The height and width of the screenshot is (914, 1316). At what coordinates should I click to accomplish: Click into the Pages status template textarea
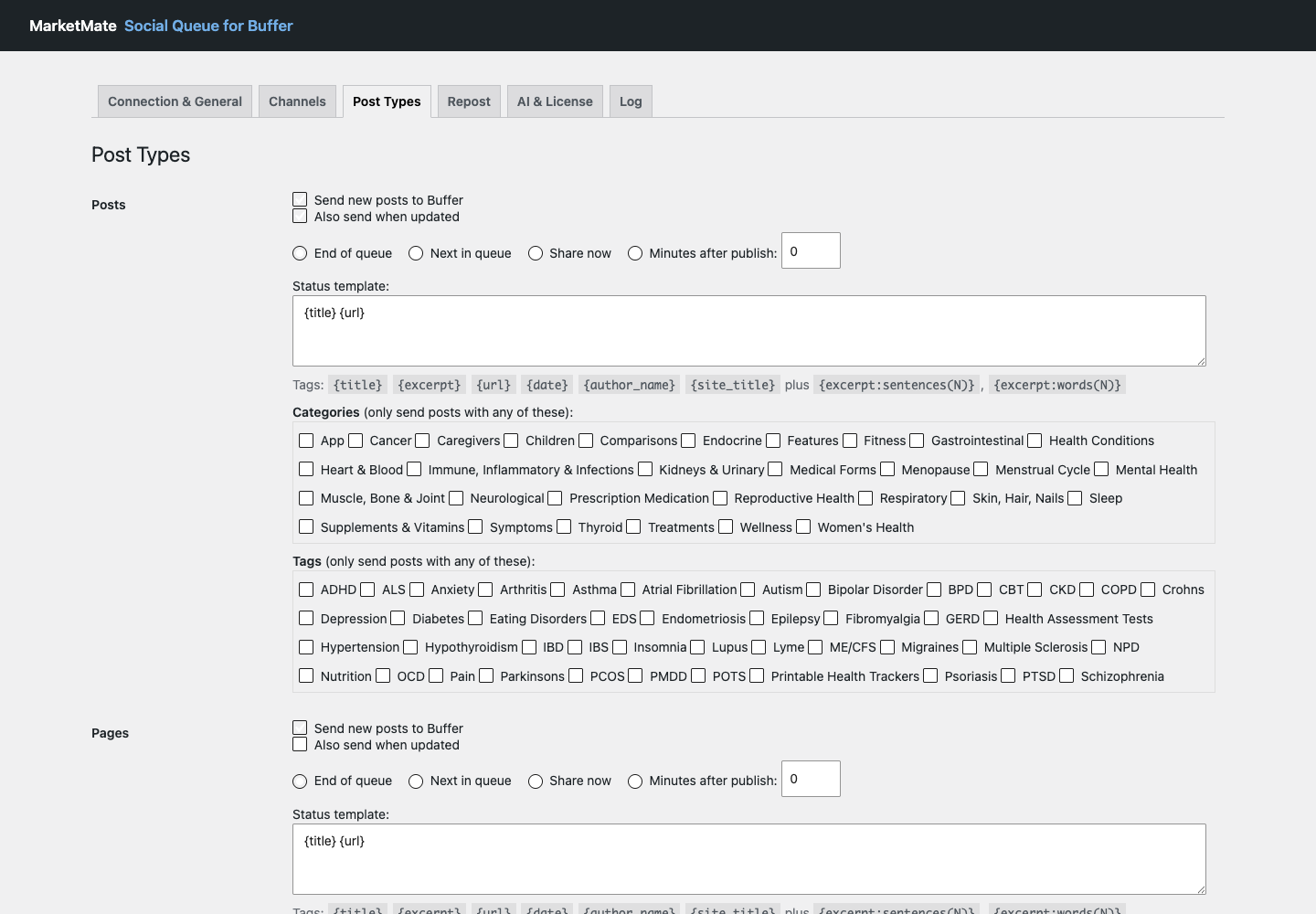tap(749, 859)
